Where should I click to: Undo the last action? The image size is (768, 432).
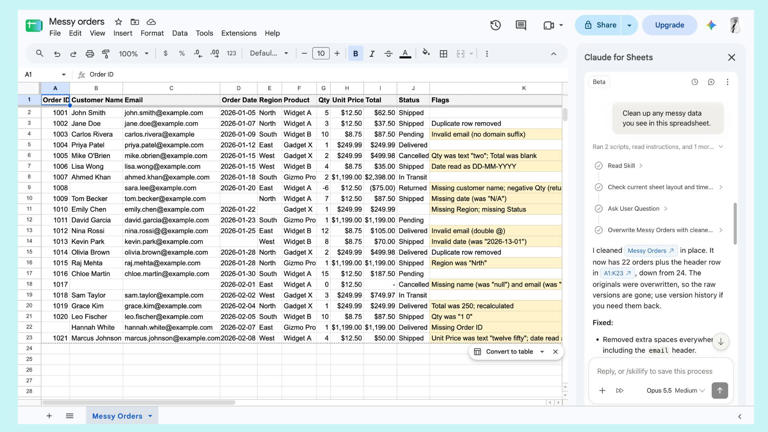(x=57, y=54)
